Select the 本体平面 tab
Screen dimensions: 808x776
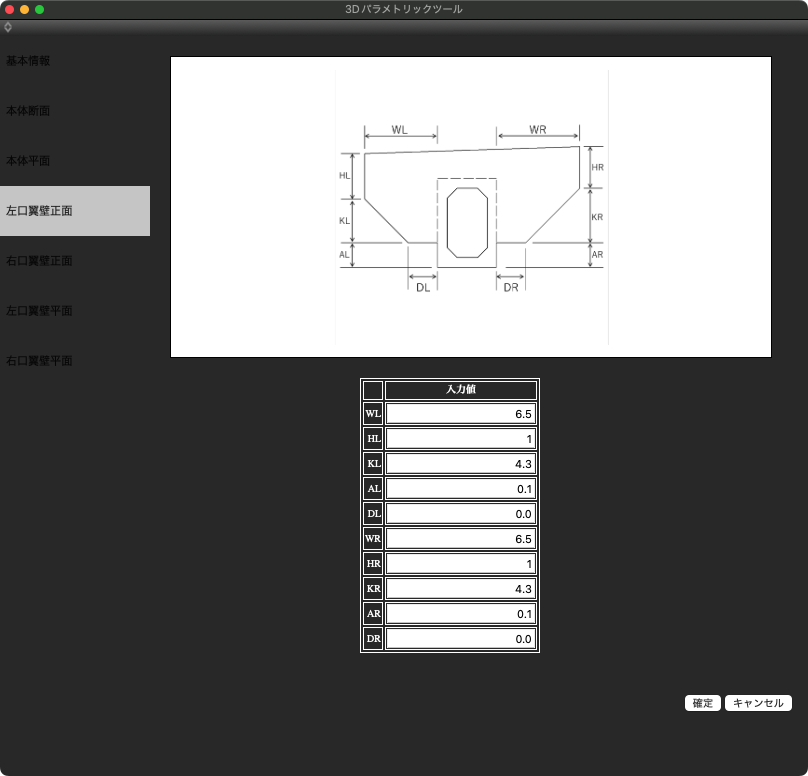28,161
